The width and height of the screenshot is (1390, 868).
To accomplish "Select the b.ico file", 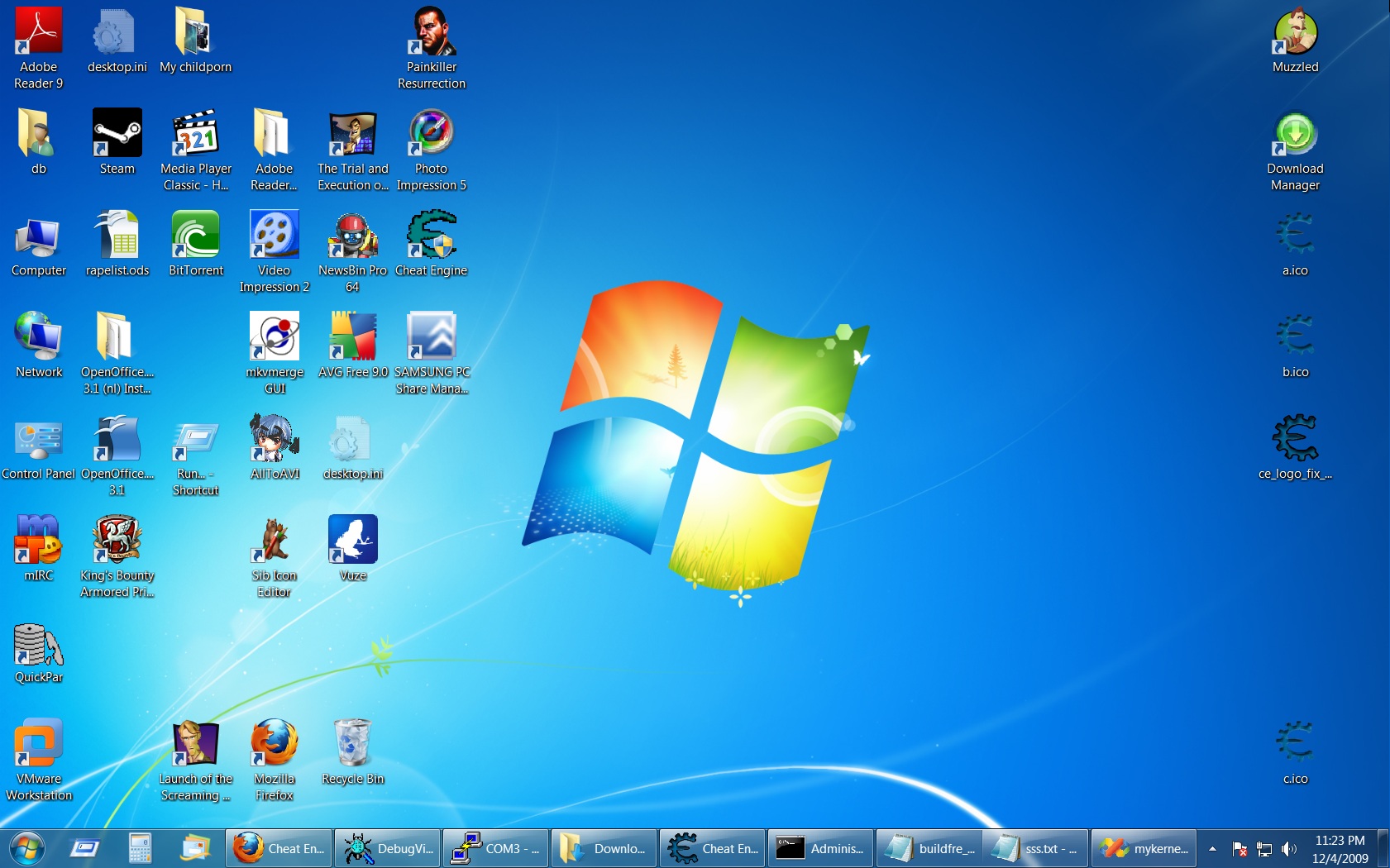I will (x=1295, y=346).
